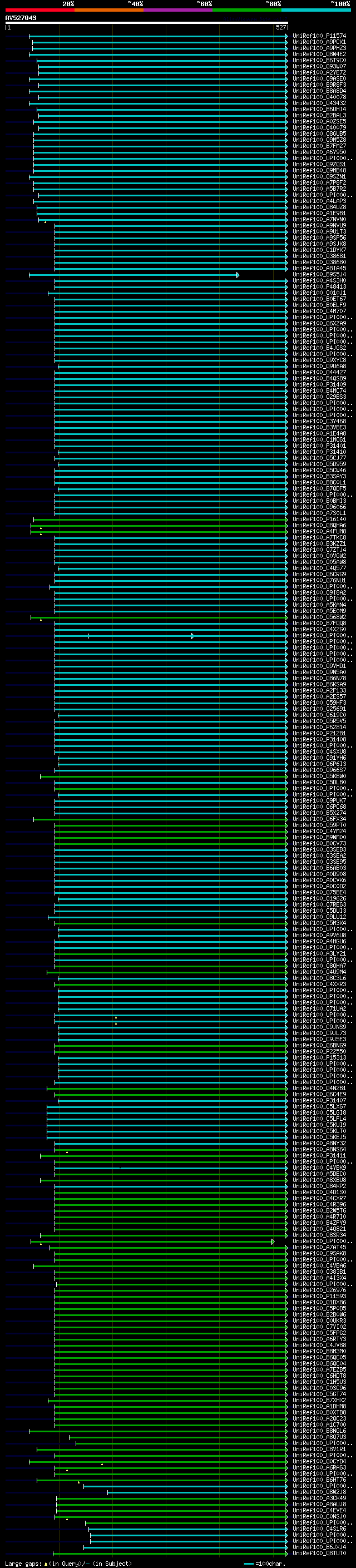Open hit UniRef100_B7XHX2

point(319,1400)
